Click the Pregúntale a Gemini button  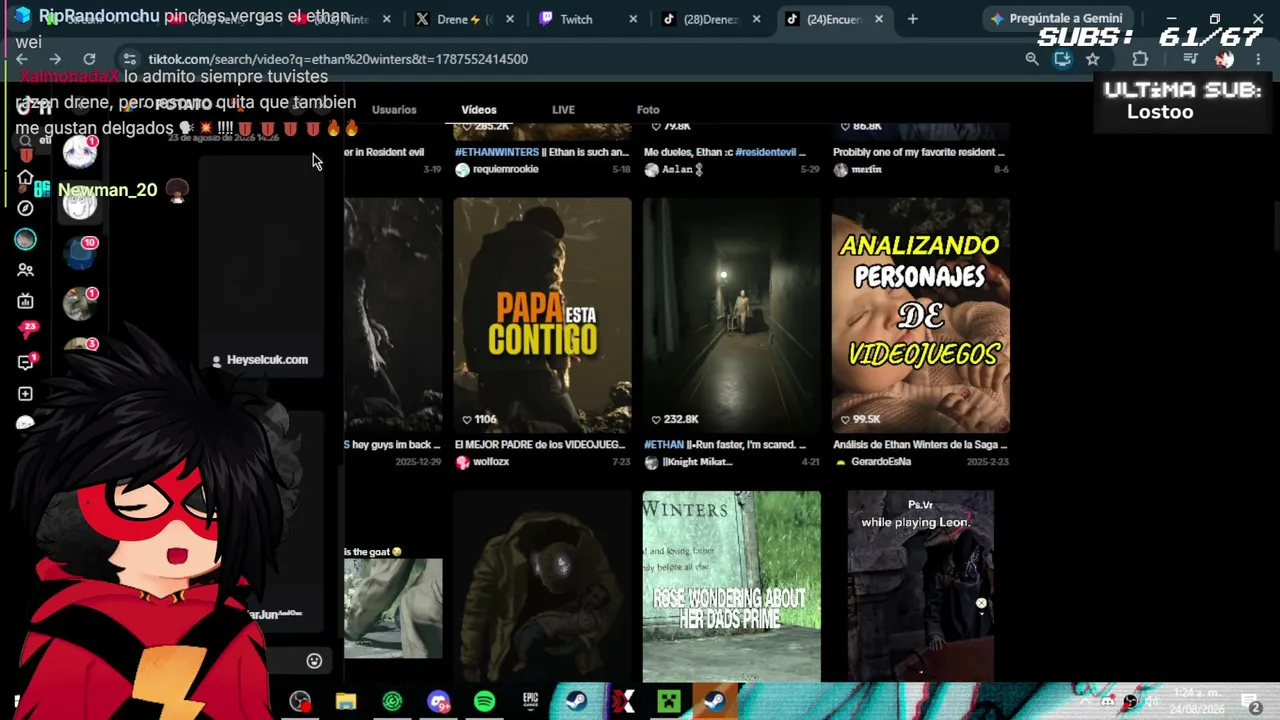point(1056,19)
